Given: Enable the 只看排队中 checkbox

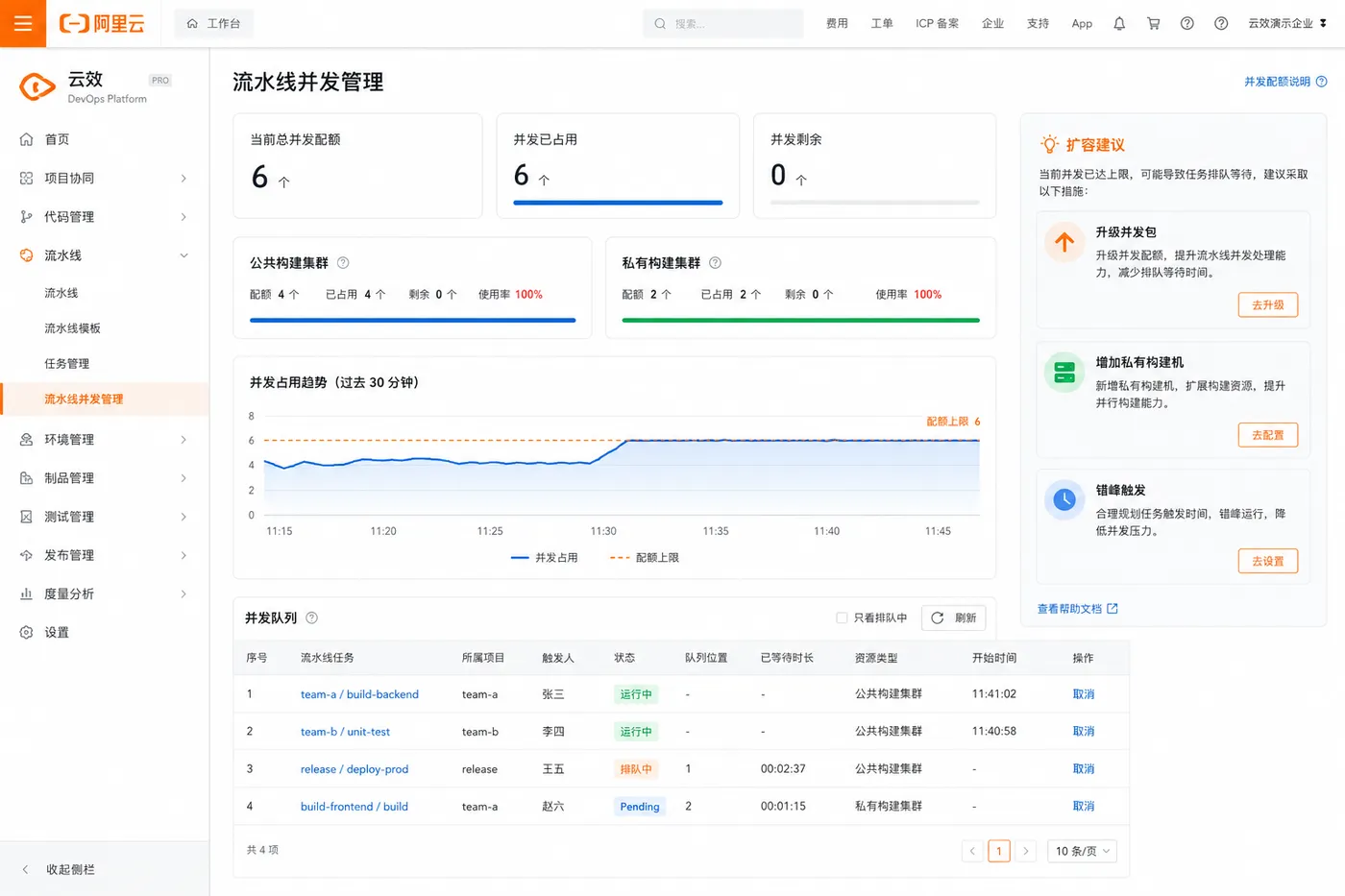Looking at the screenshot, I should pos(842,618).
